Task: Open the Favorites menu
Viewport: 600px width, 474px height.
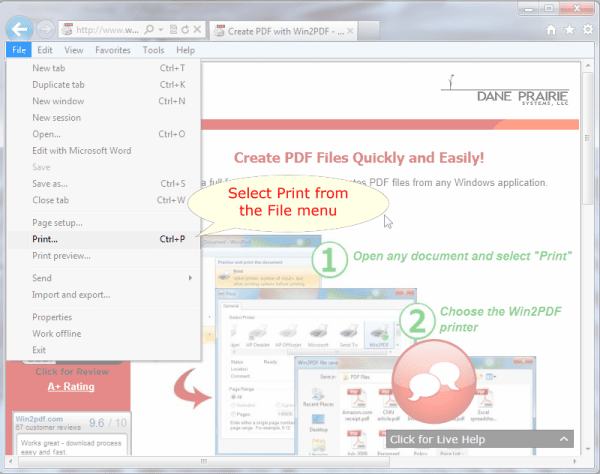Action: click(112, 49)
